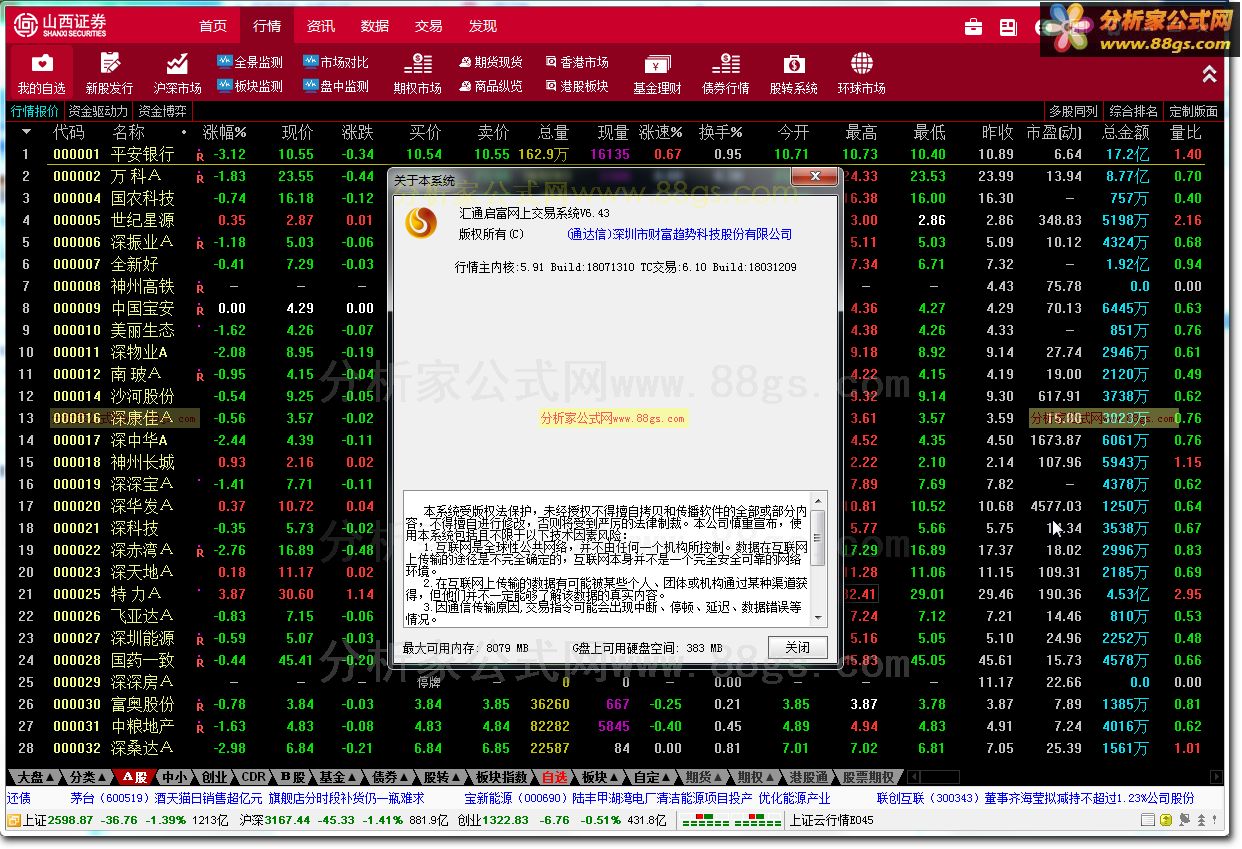The width and height of the screenshot is (1242, 849).
Task: Select the 资金博弈 sub-tab
Action: click(x=162, y=111)
